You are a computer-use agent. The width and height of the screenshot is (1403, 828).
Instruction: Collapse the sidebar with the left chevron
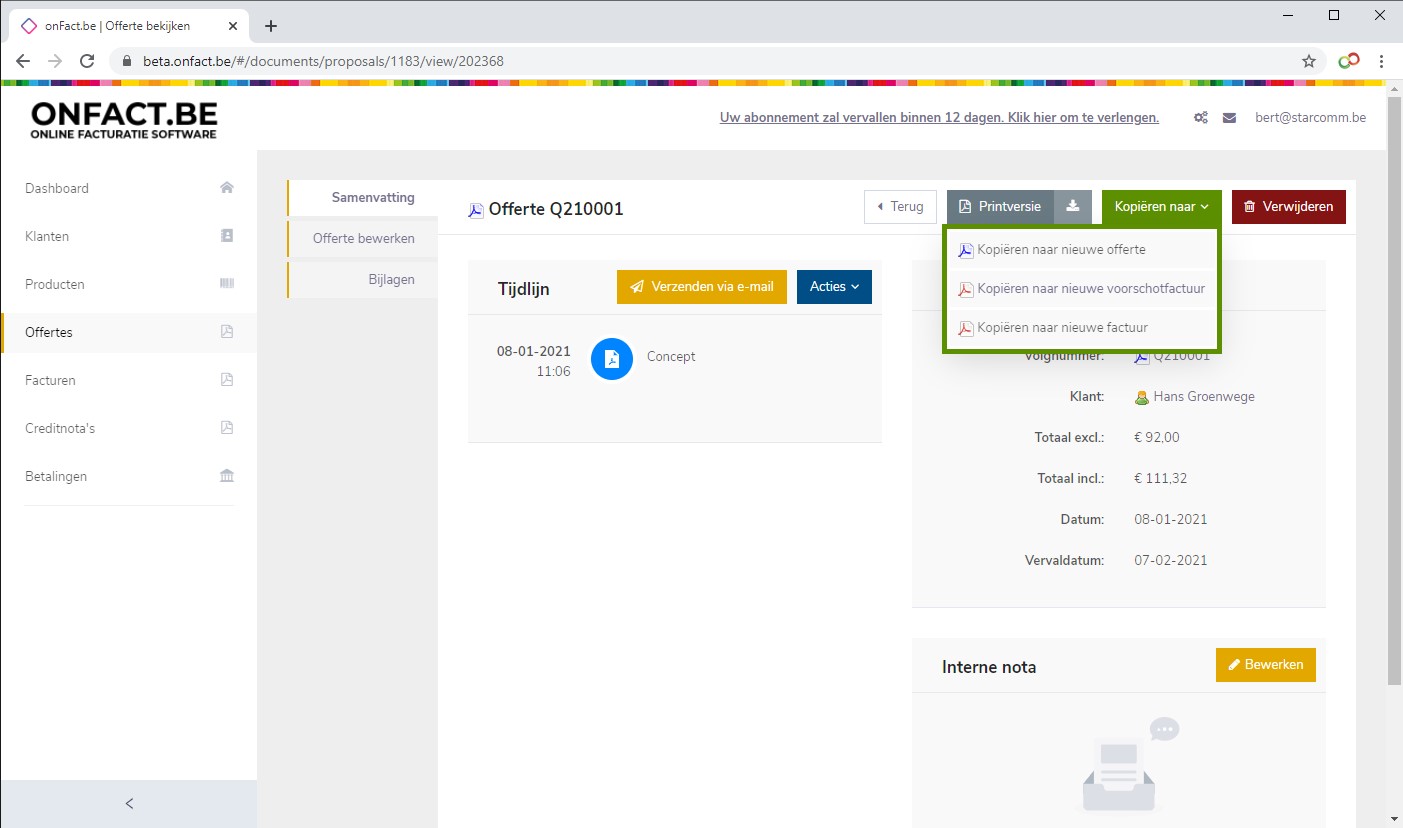point(129,803)
